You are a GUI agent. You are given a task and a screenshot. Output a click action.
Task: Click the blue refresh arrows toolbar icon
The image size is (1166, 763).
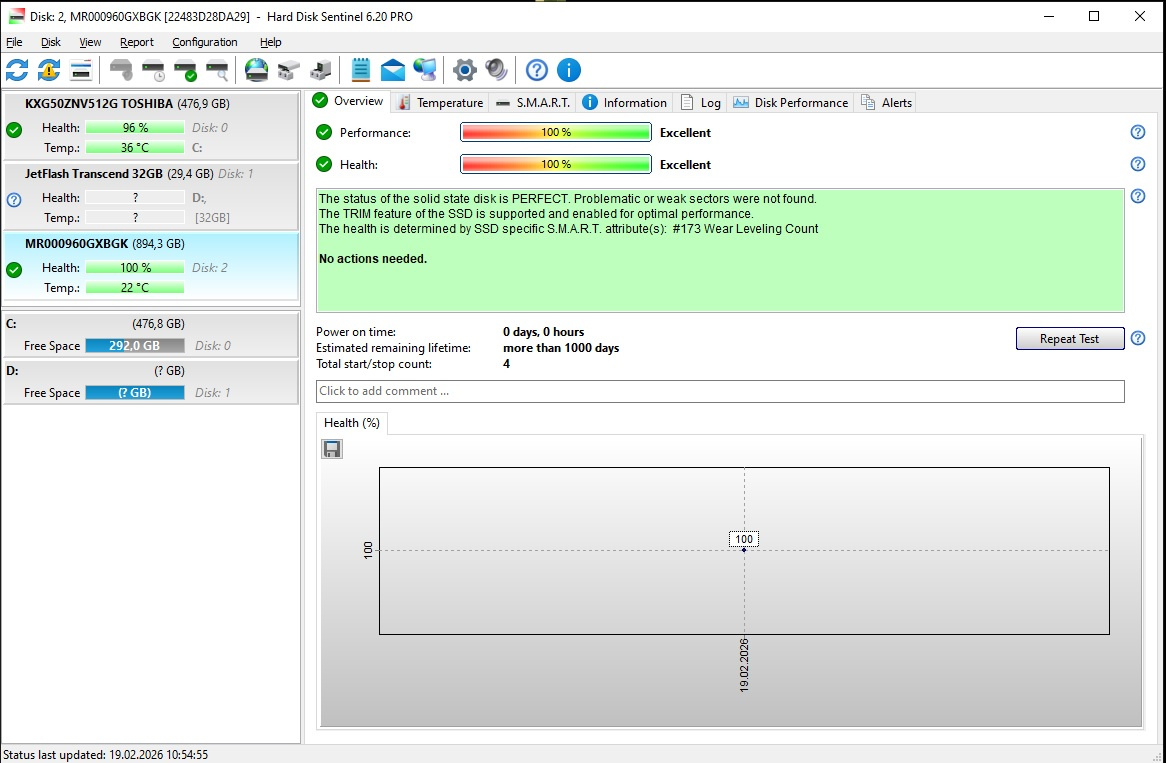17,71
